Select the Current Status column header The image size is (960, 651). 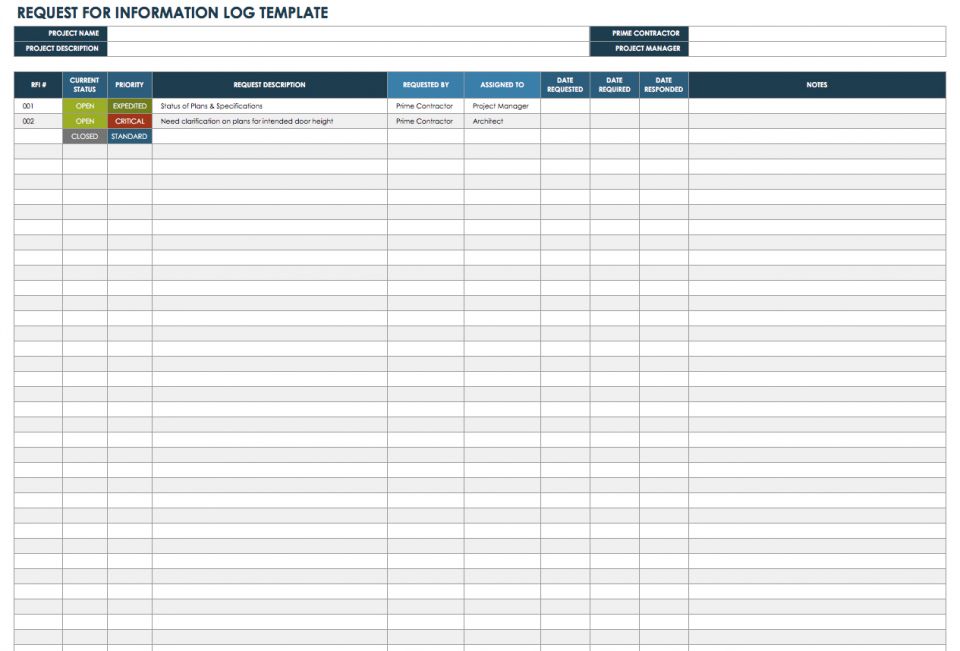[x=84, y=85]
